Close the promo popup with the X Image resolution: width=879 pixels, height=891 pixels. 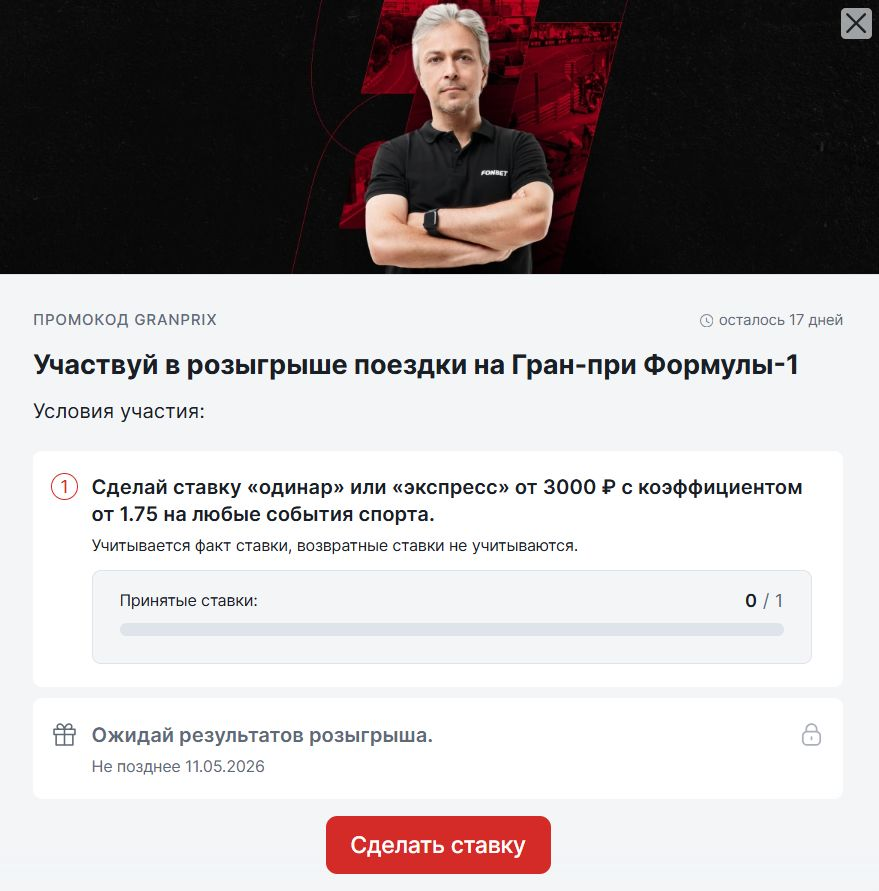click(856, 24)
